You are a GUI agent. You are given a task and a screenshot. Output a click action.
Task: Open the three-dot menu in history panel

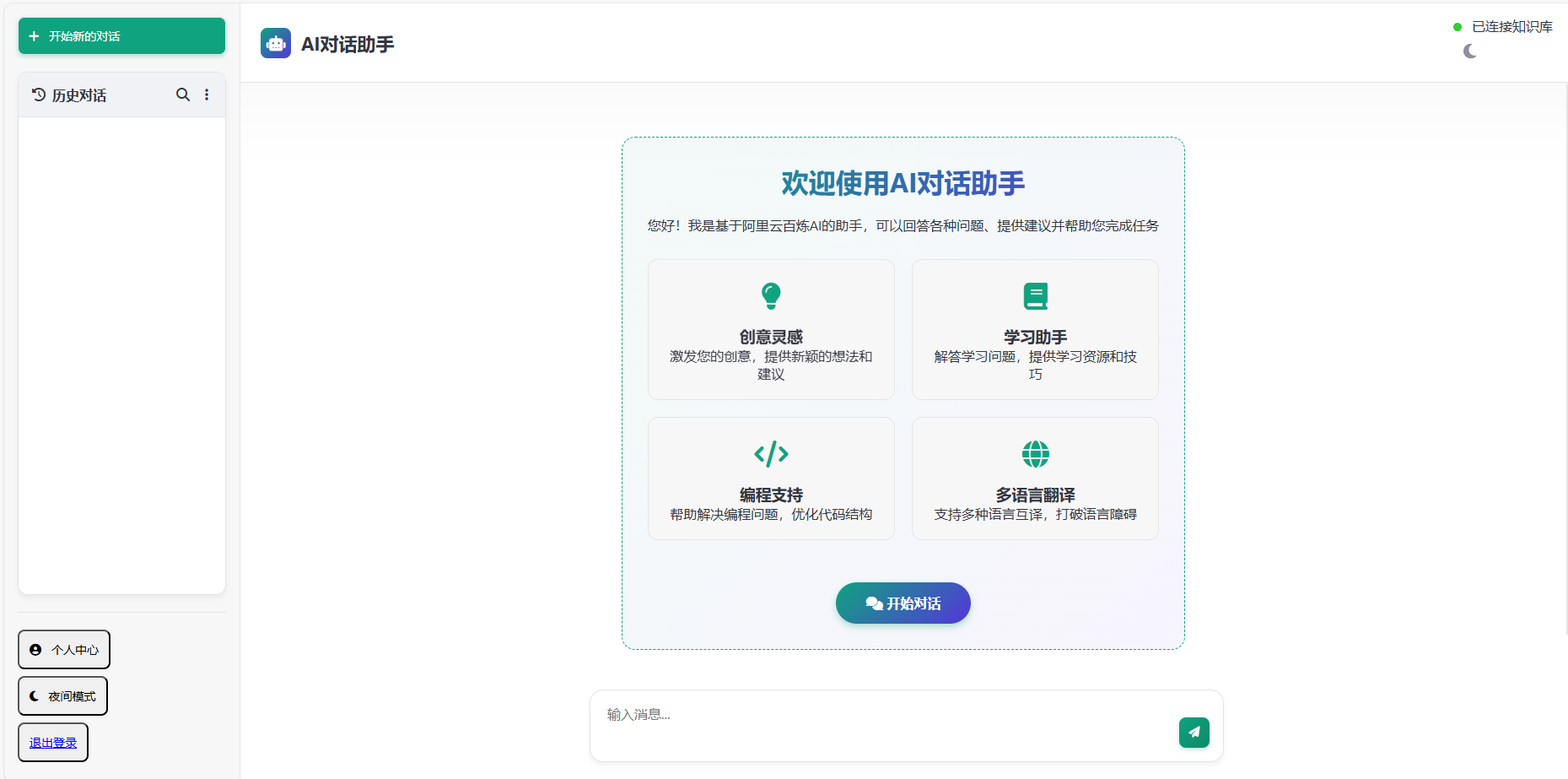click(x=207, y=95)
